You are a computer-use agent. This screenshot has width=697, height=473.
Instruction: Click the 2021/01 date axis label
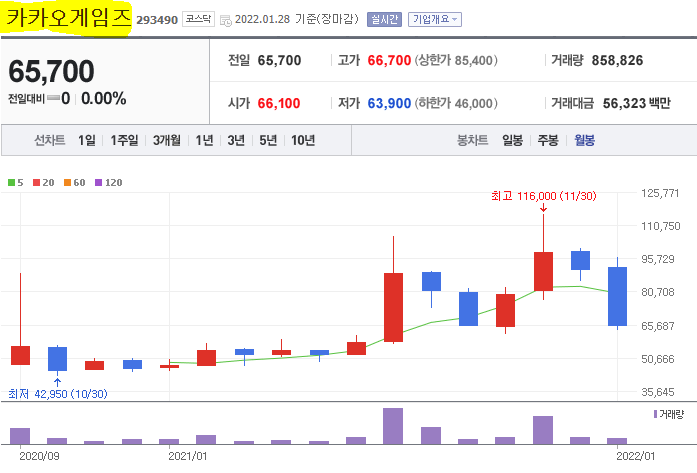pyautogui.click(x=188, y=456)
